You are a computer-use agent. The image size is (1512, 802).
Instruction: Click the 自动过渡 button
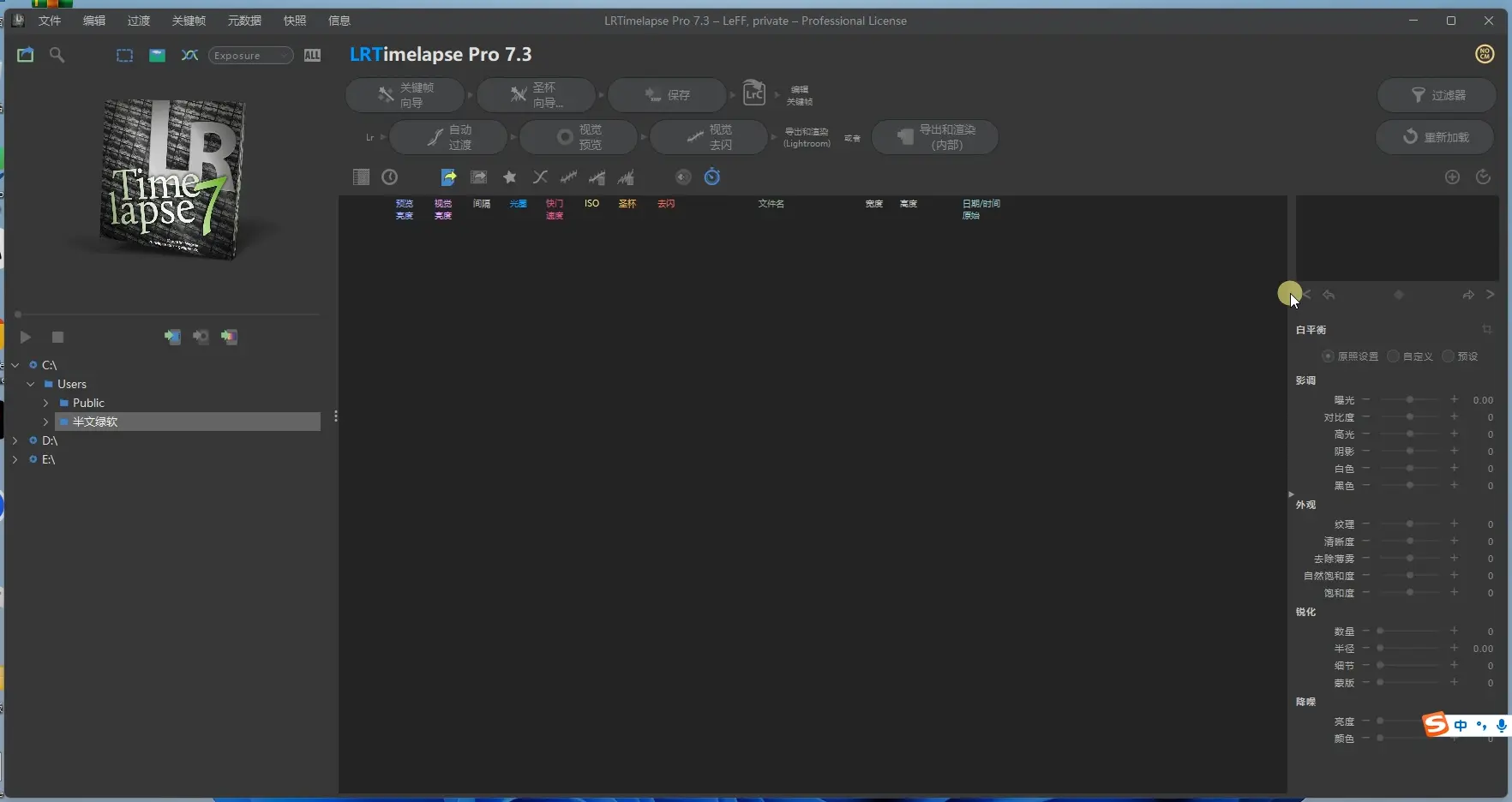click(x=449, y=137)
